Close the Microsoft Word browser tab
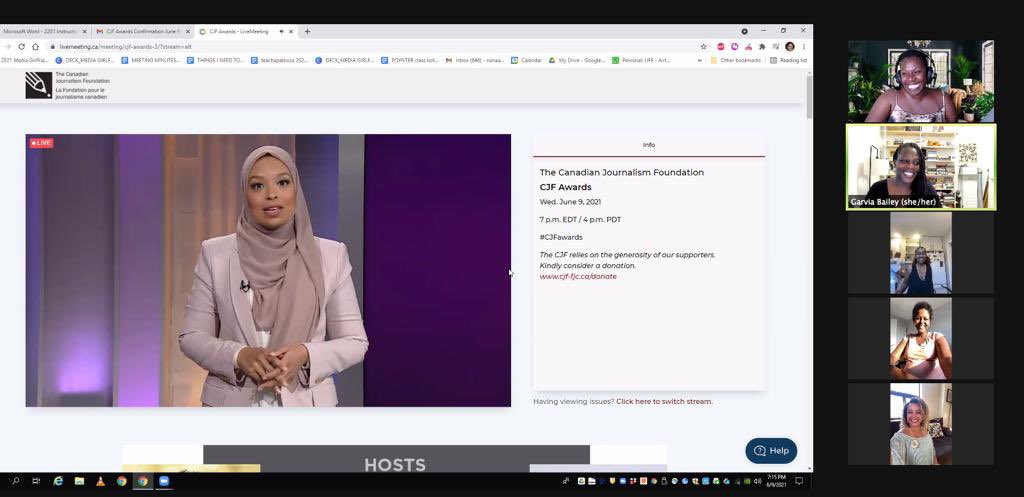Viewport: 1024px width, 497px height. 84,31
